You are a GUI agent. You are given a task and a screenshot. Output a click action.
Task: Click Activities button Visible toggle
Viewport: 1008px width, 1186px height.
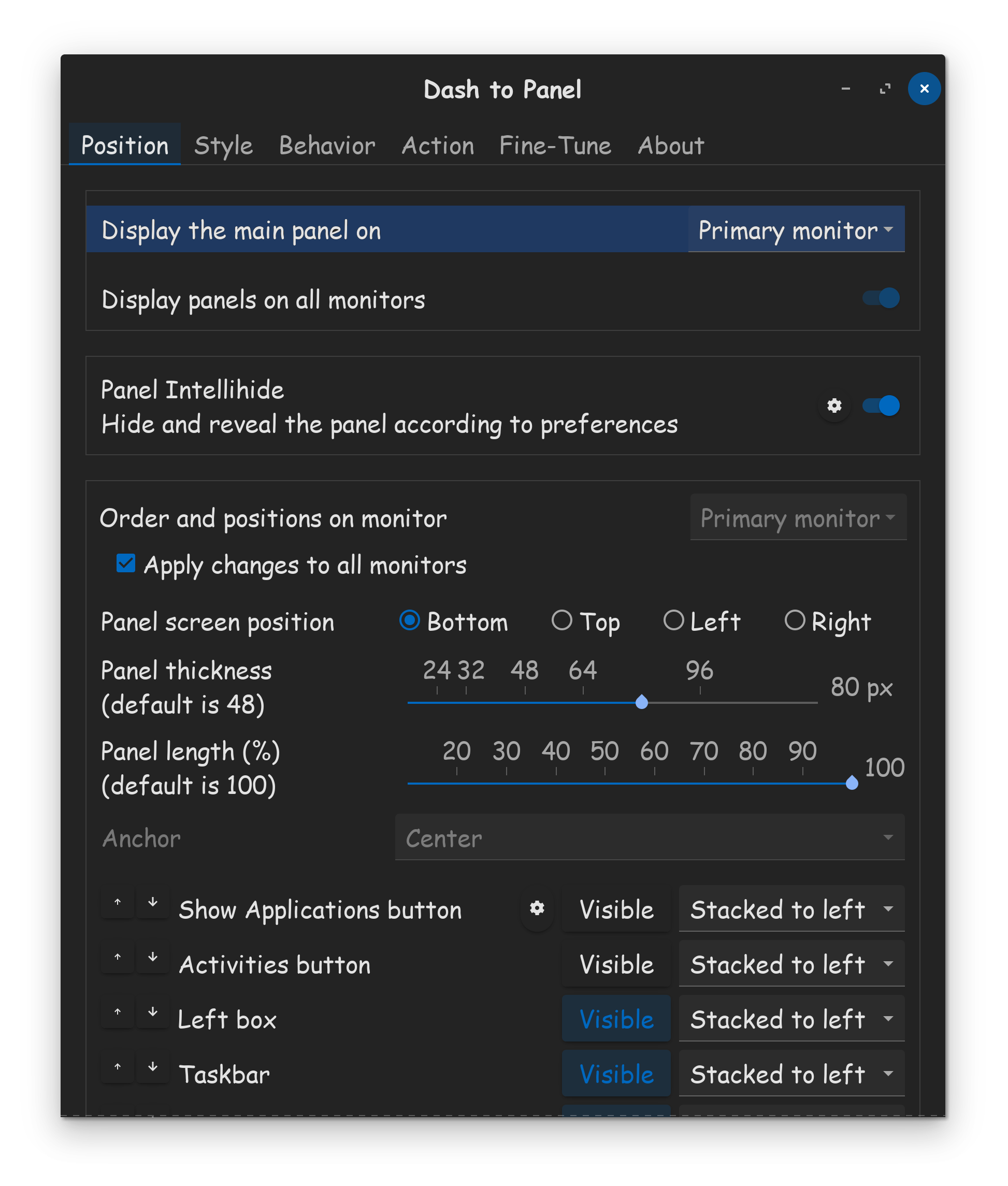point(616,964)
